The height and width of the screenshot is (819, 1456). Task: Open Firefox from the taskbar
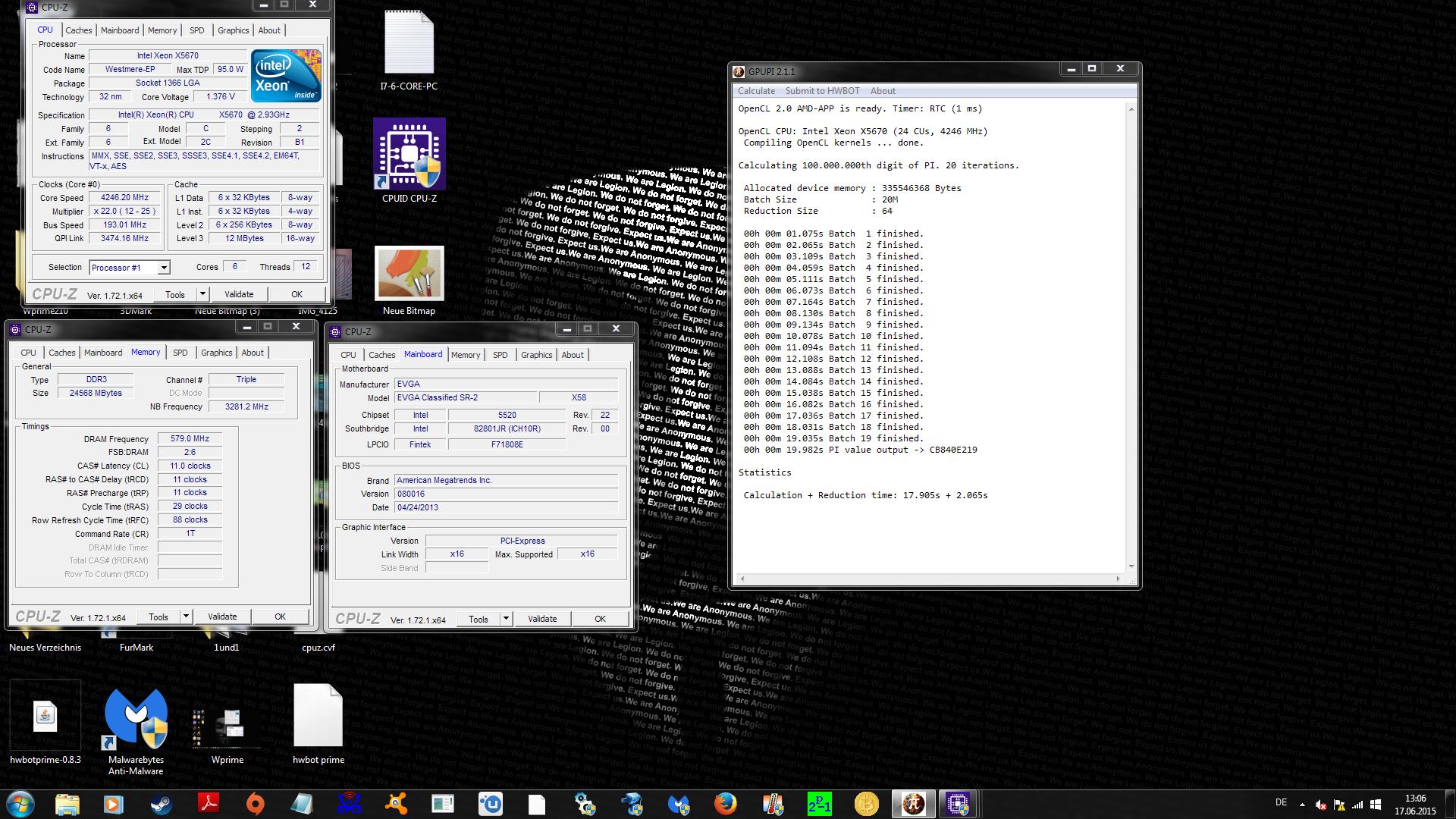(726, 804)
